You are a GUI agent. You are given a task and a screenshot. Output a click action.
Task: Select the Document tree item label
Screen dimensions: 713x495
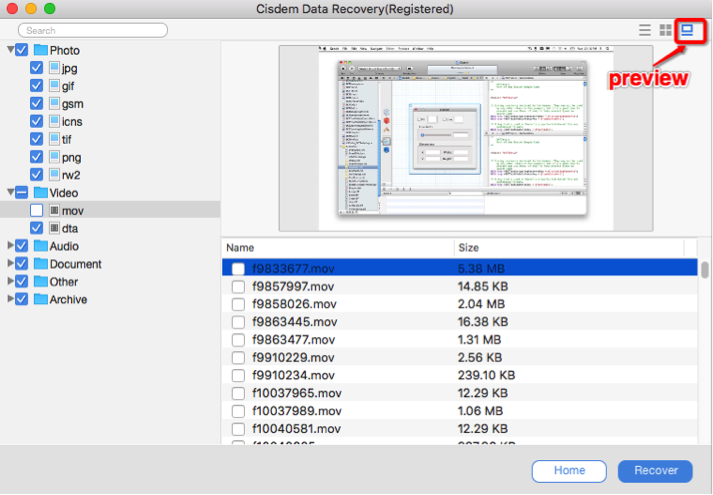[x=75, y=264]
